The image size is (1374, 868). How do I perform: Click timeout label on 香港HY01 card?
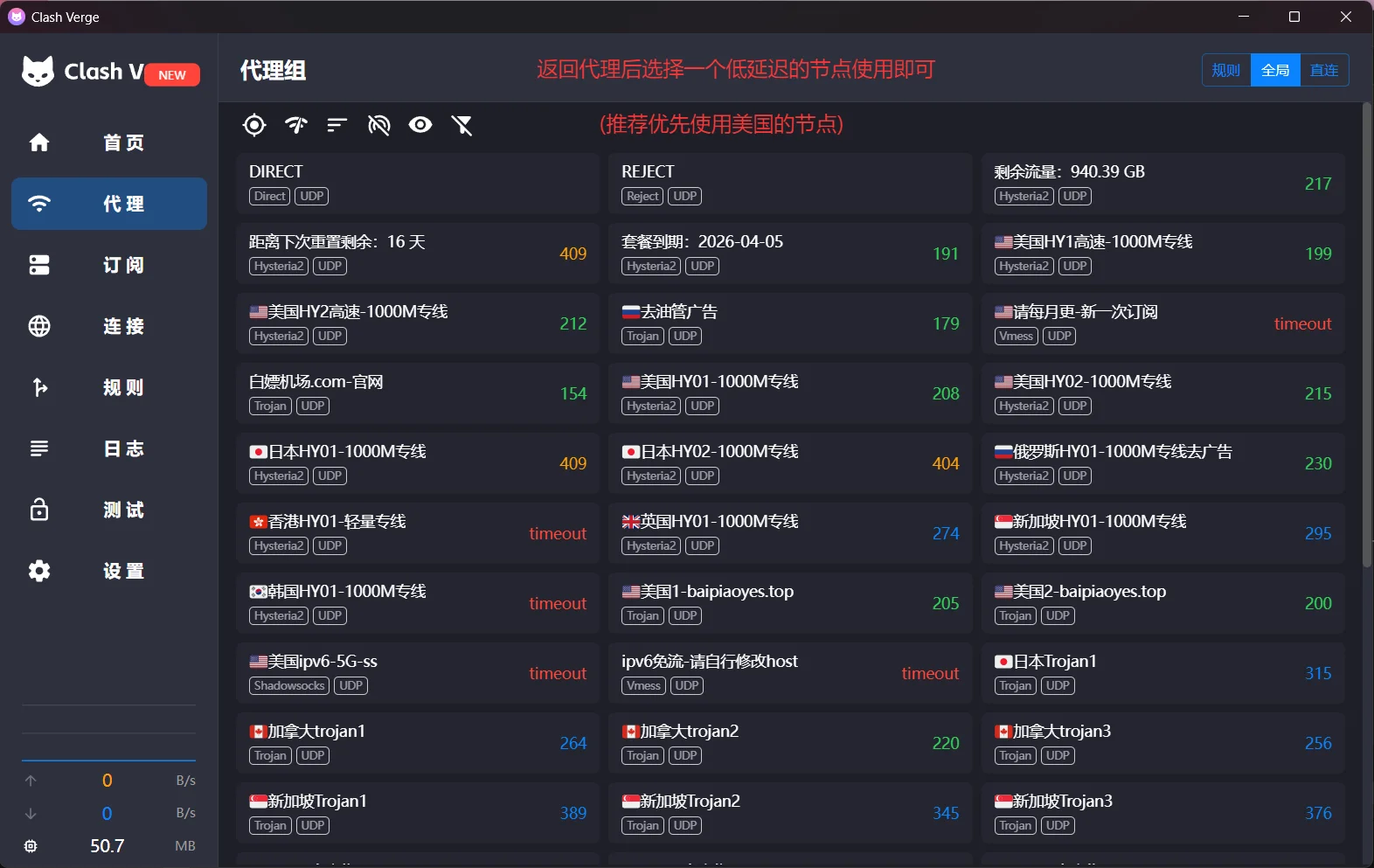558,533
